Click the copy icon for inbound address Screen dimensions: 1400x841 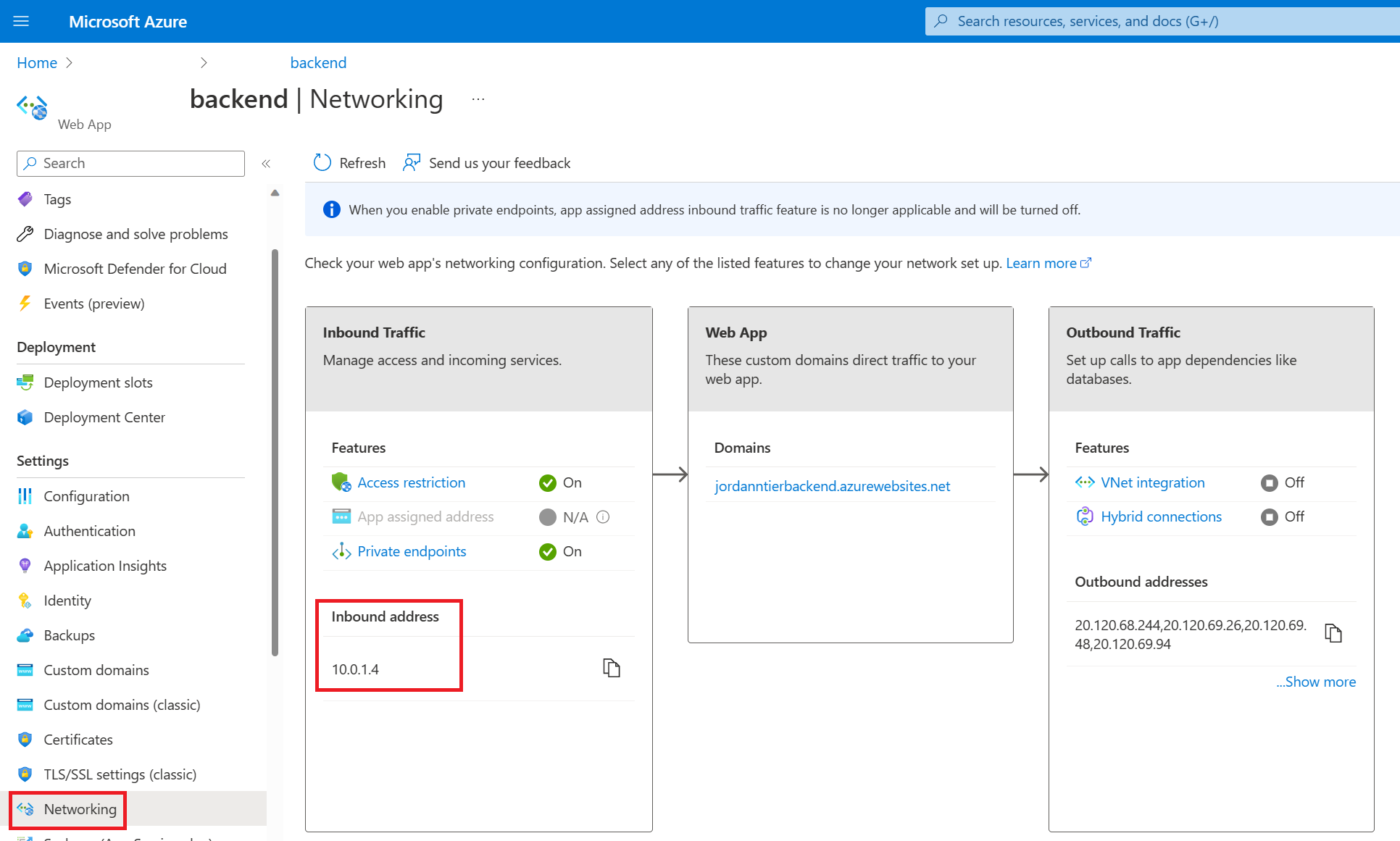611,667
